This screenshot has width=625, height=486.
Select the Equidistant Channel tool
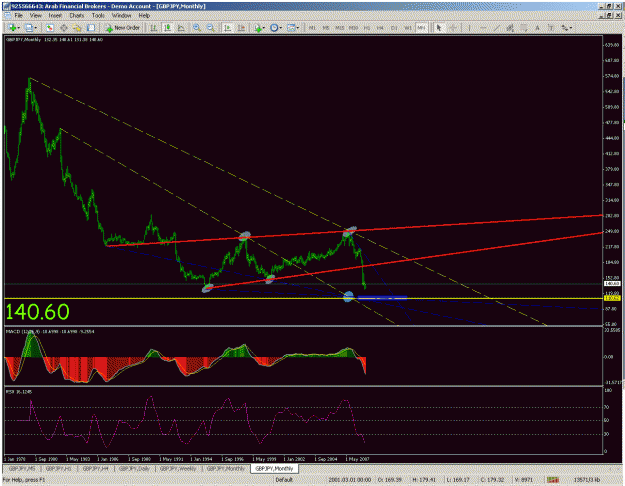[x=510, y=28]
